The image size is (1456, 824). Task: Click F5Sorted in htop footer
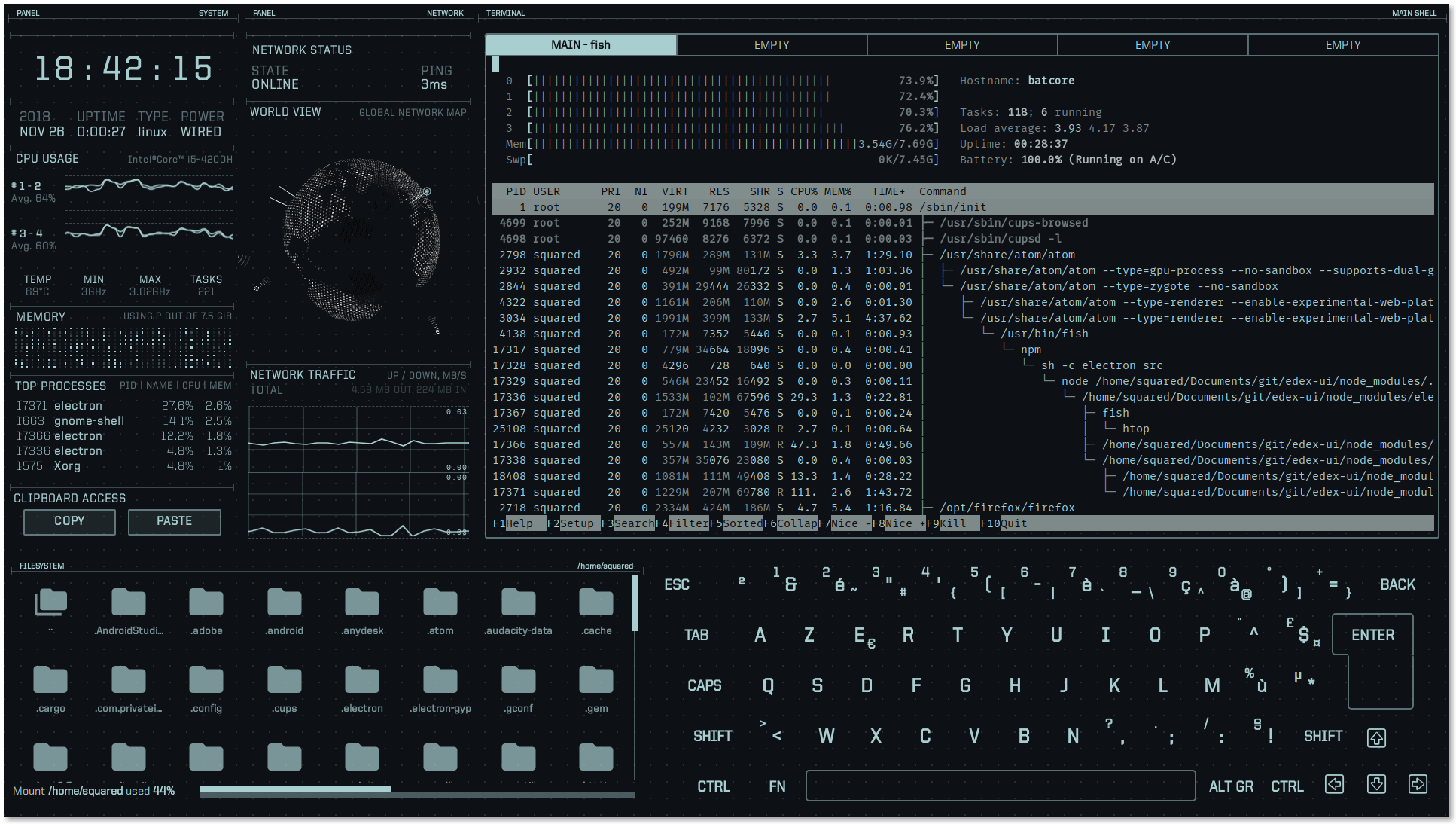736,523
